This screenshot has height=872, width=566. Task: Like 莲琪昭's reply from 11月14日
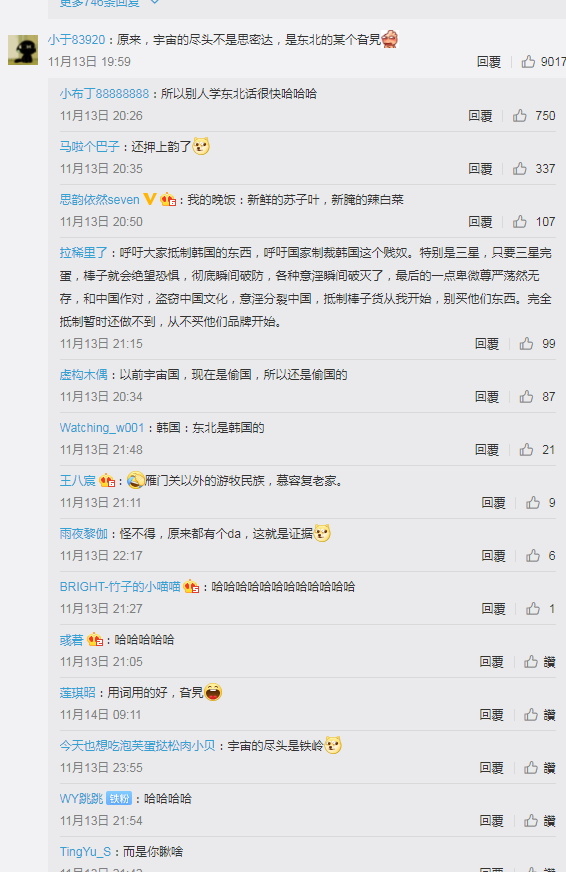coord(531,715)
